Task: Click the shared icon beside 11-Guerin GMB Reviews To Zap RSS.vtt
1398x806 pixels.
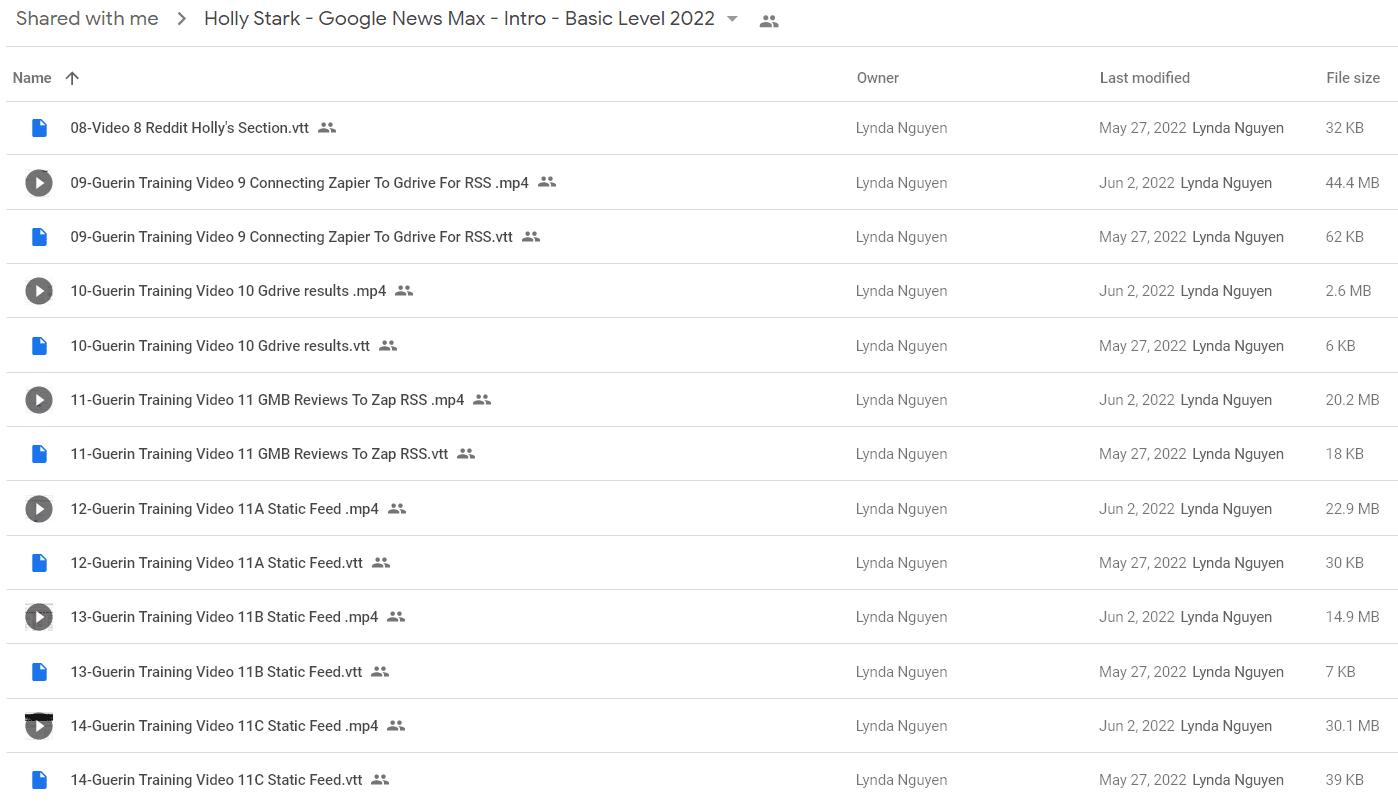Action: coord(466,454)
